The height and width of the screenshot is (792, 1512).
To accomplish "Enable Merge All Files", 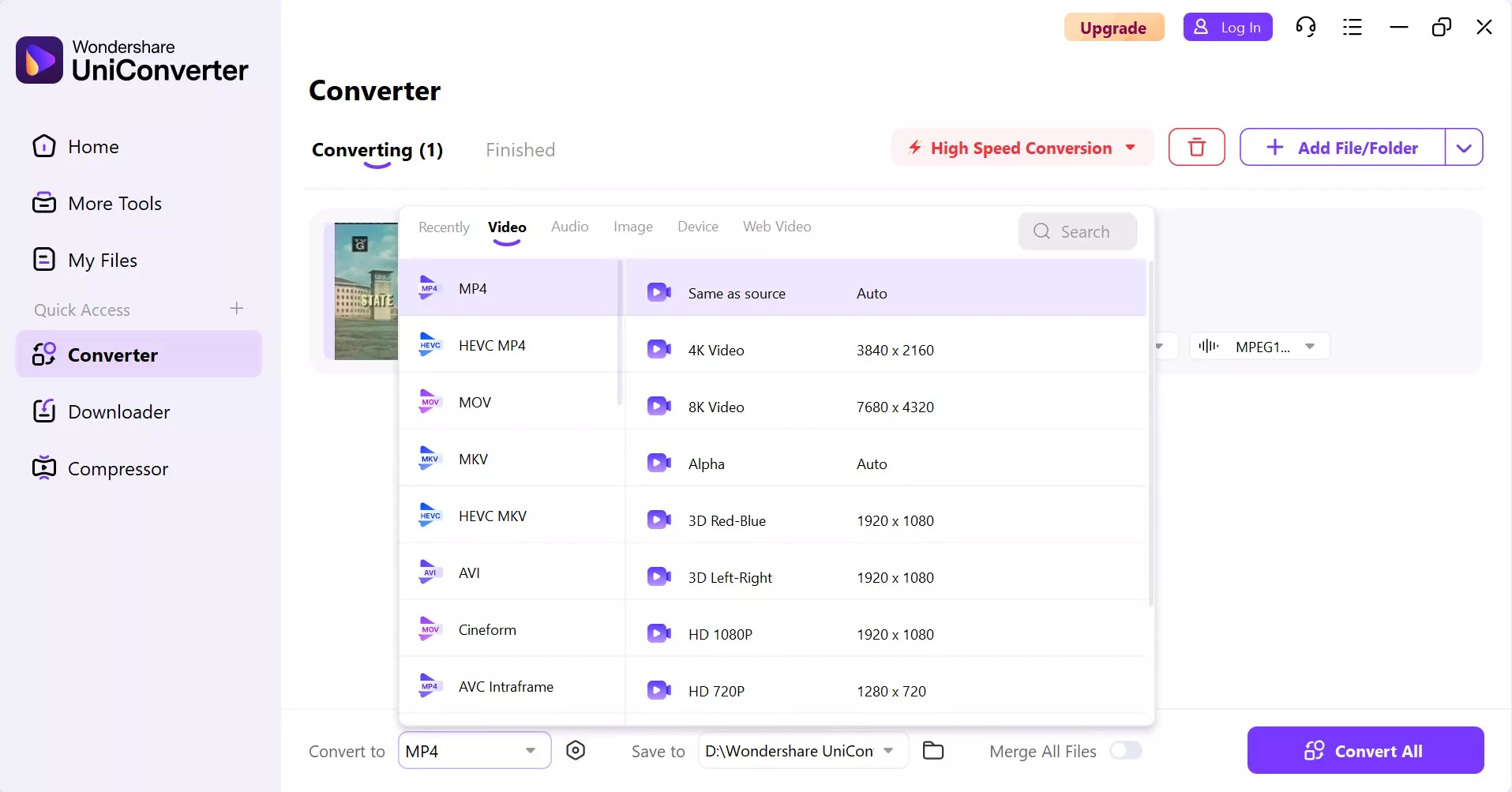I will click(1126, 750).
